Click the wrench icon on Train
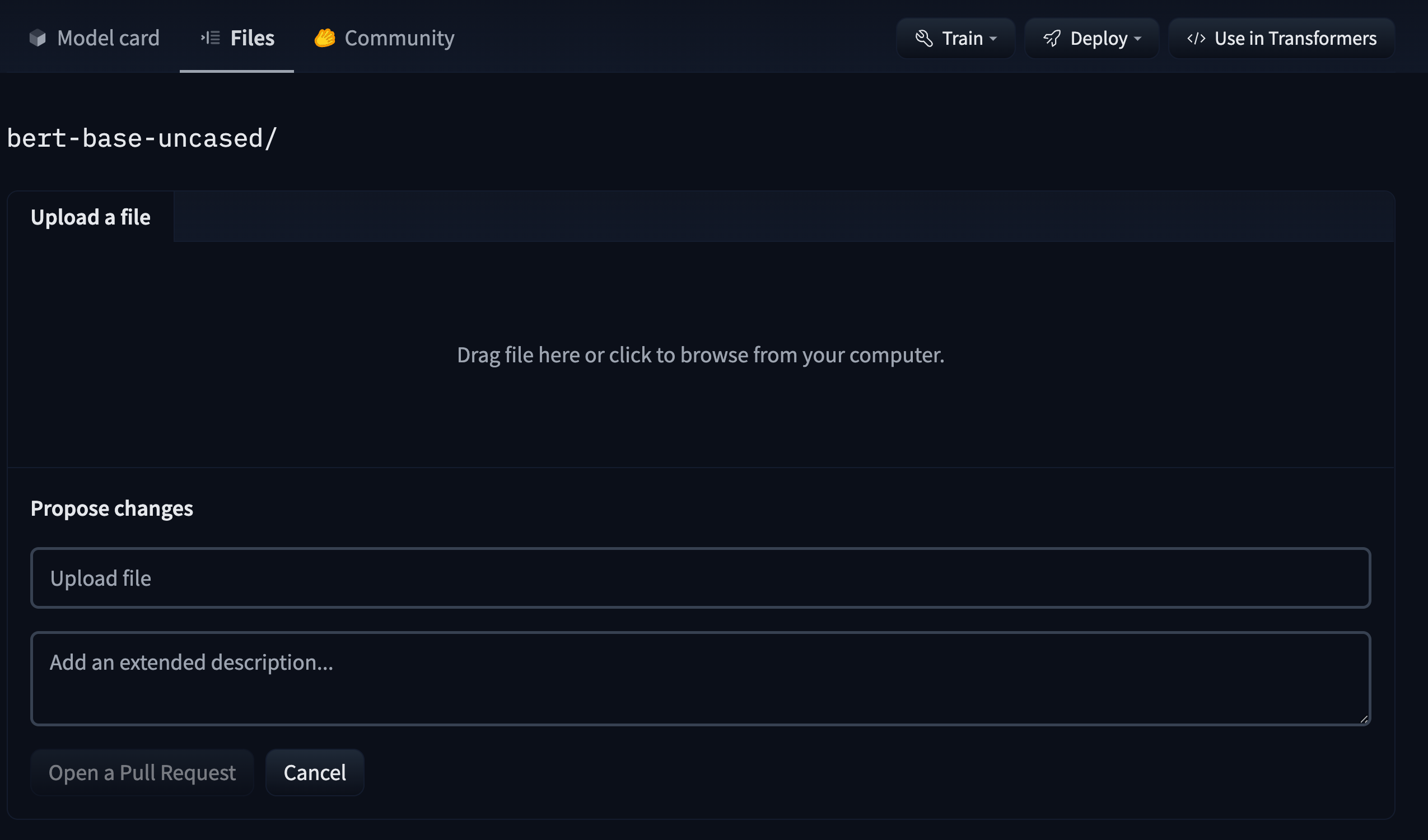The height and width of the screenshot is (840, 1428). [x=924, y=39]
